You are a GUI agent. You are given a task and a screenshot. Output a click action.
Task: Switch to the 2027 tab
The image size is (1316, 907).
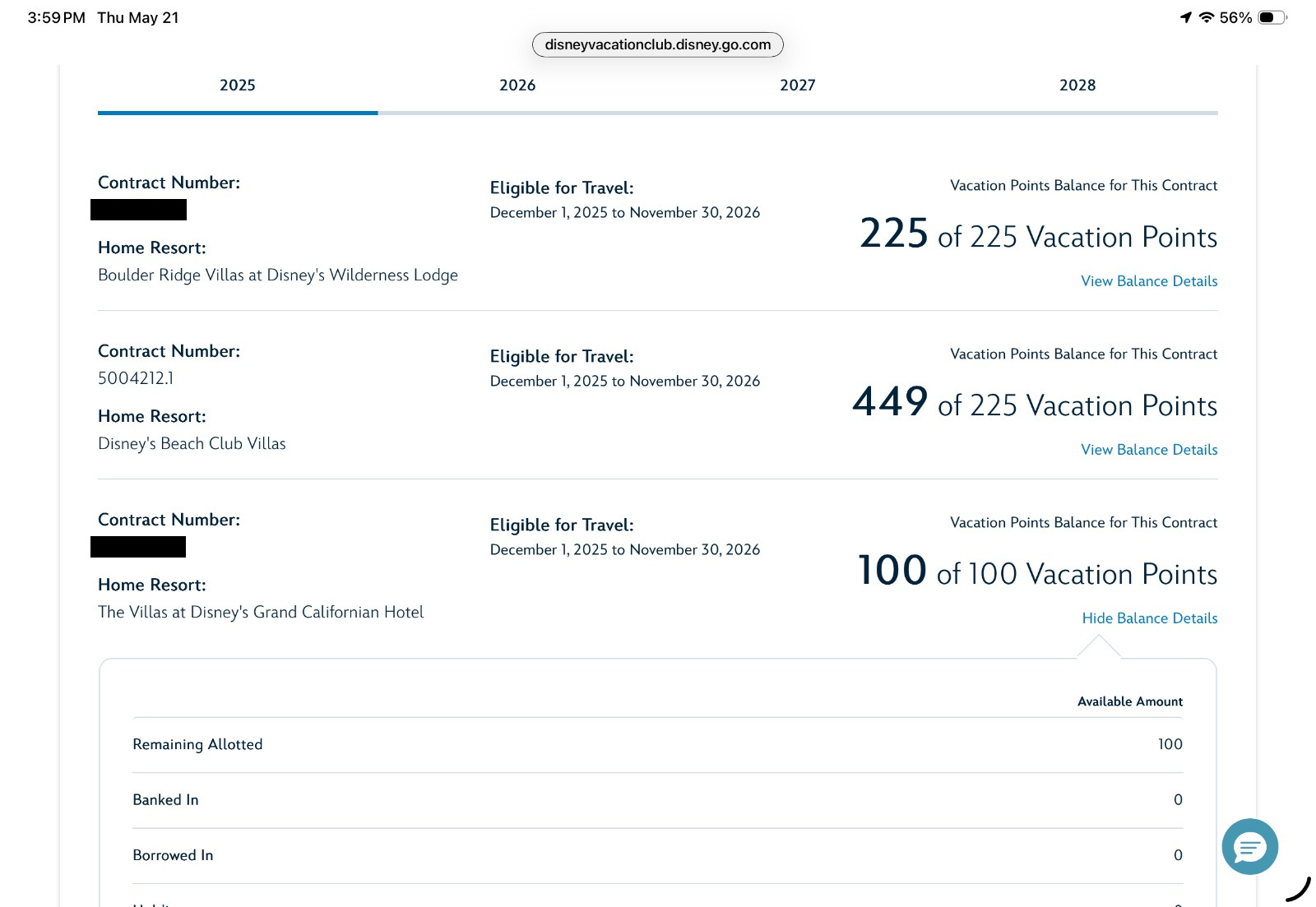(798, 86)
